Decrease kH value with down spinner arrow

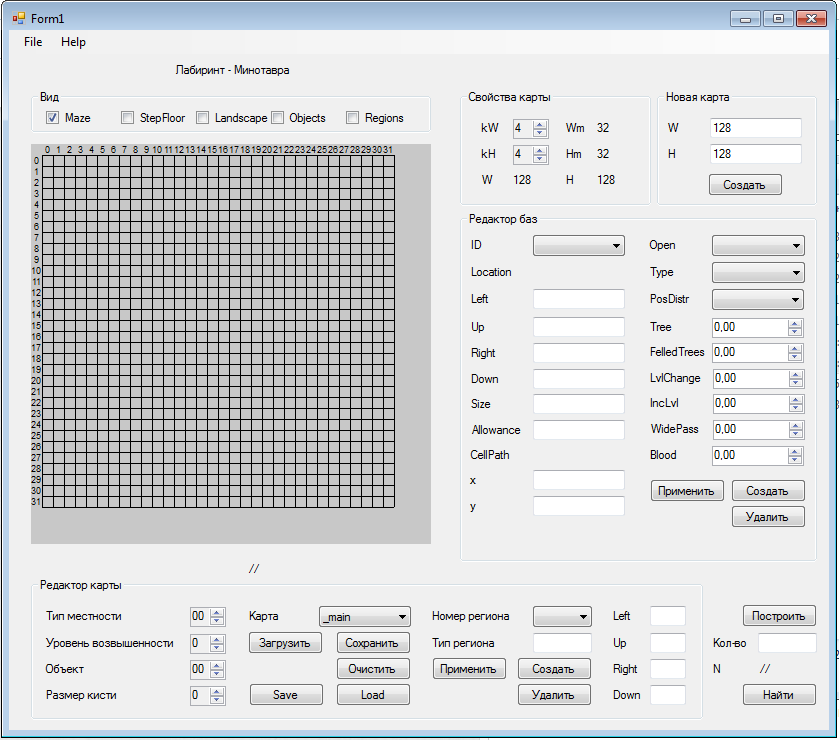[x=540, y=159]
